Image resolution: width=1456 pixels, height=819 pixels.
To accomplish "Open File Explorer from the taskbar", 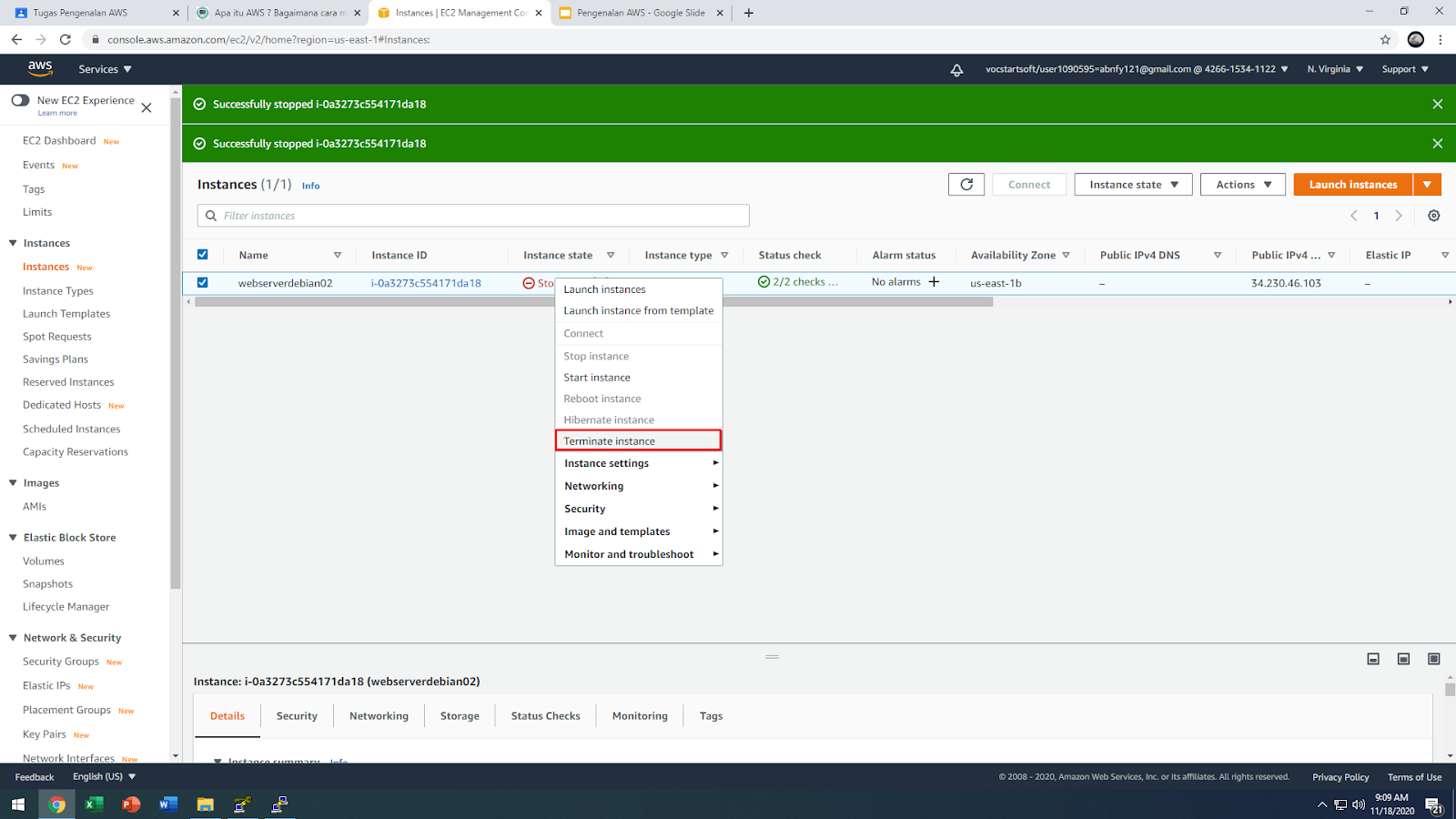I will 205,804.
